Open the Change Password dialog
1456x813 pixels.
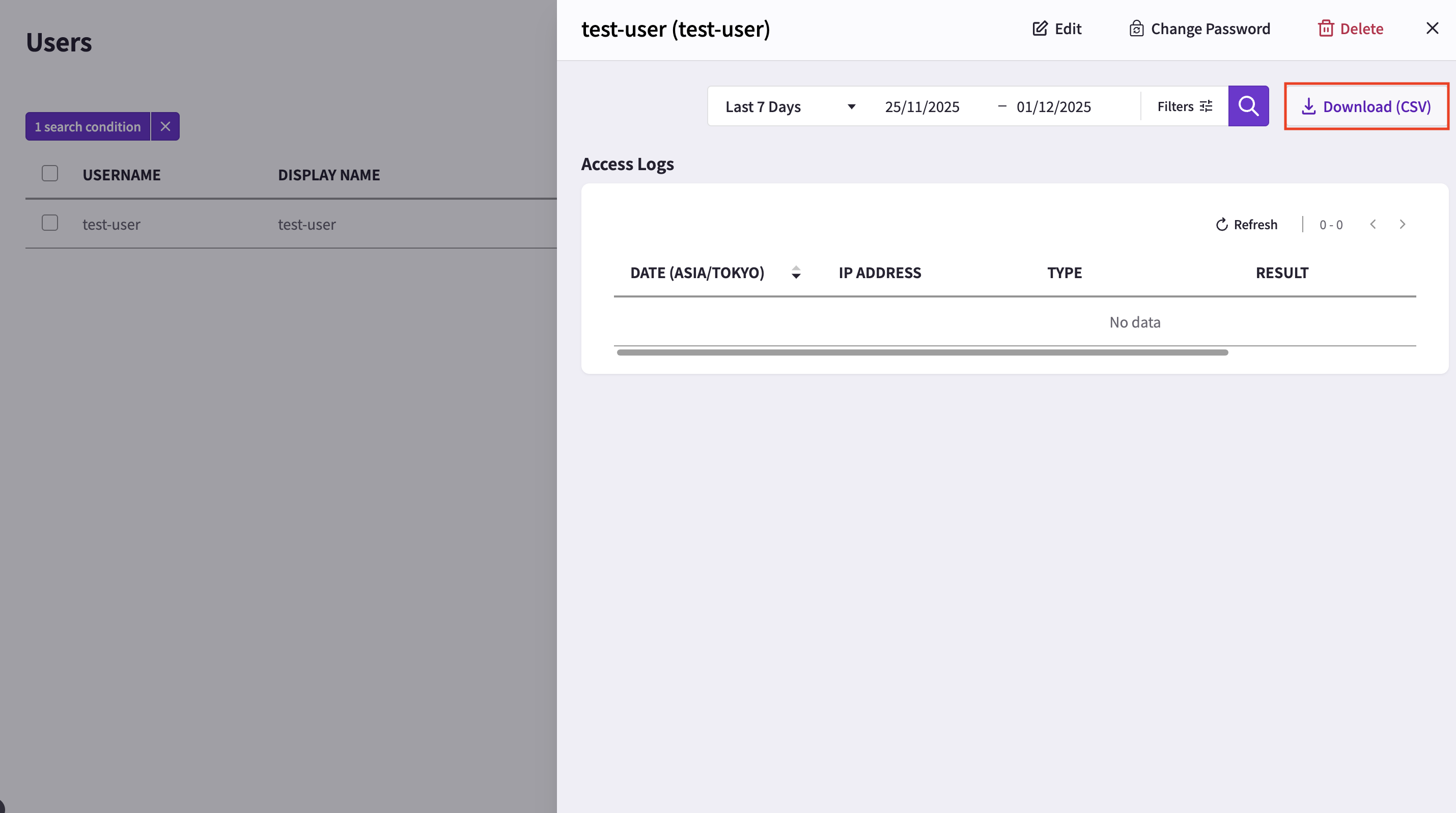(x=1199, y=29)
